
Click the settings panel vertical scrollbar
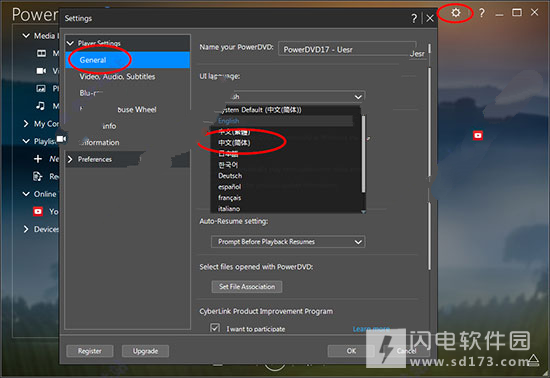[x=429, y=123]
